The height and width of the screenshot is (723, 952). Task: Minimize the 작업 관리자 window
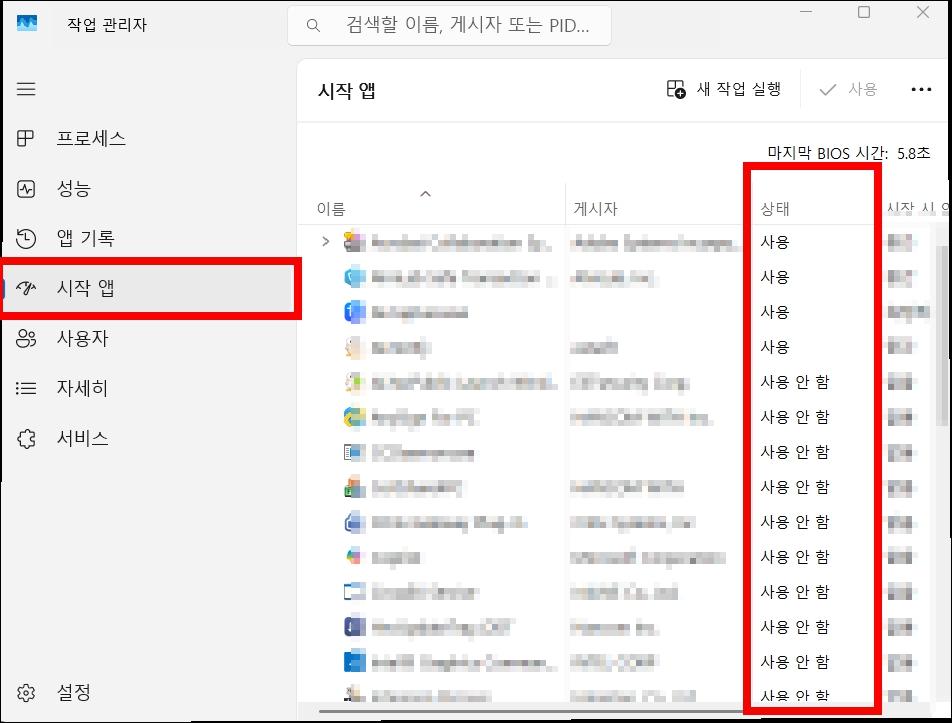[806, 12]
